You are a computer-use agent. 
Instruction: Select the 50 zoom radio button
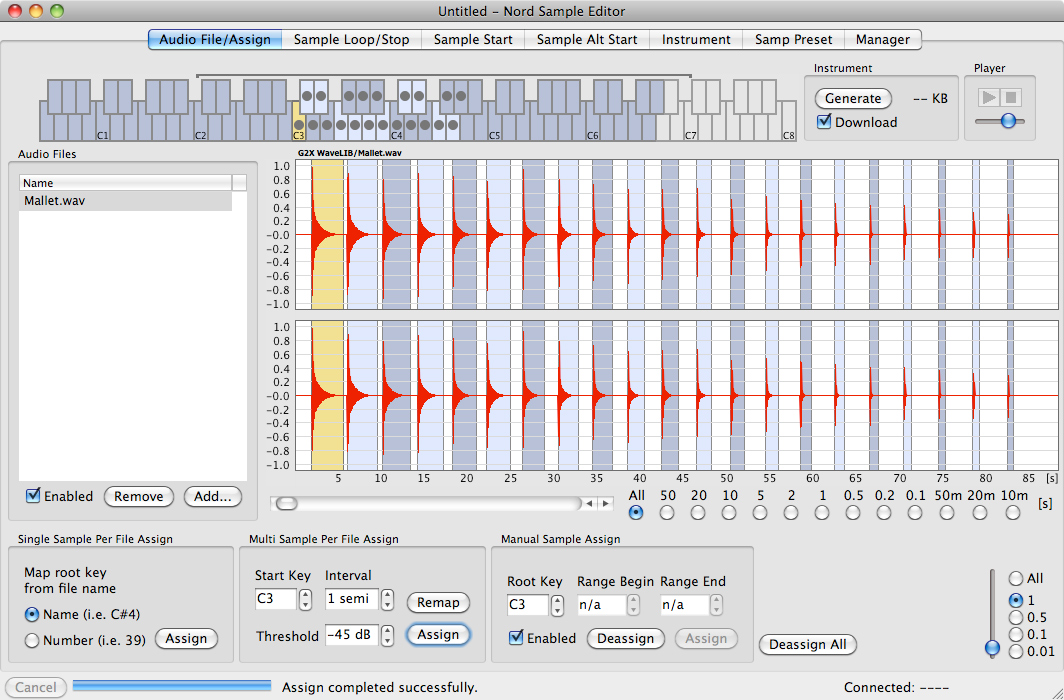tap(668, 513)
